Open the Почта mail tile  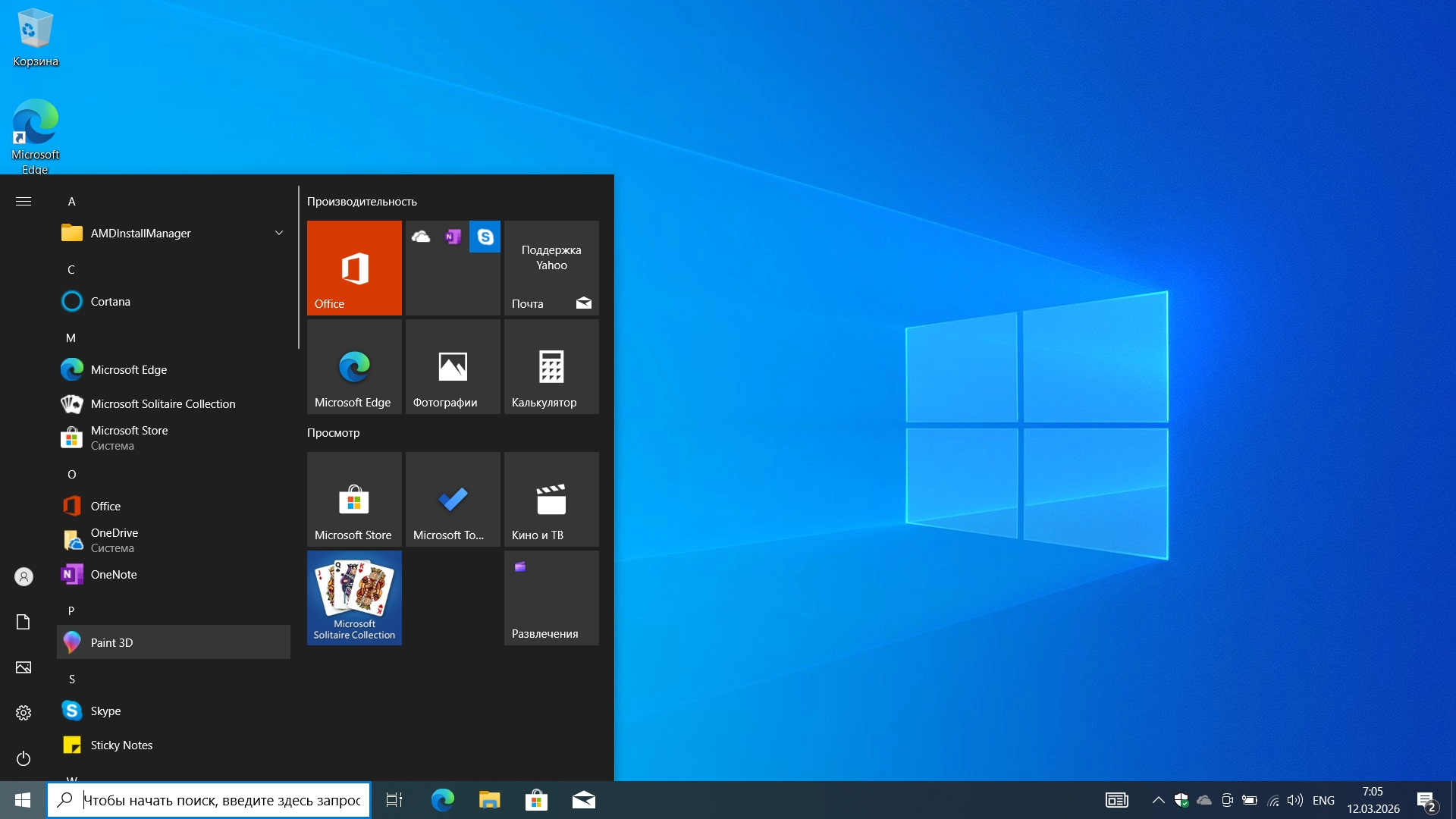(551, 268)
